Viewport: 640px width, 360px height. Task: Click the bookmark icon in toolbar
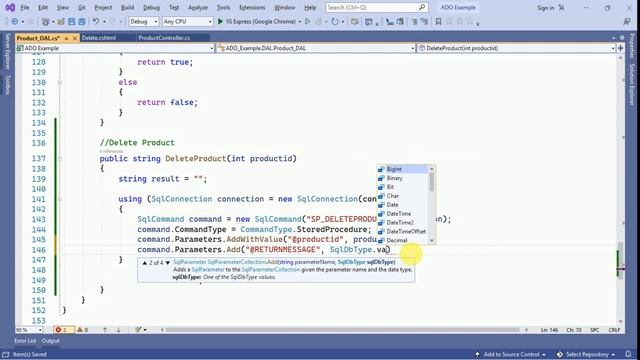tap(438, 22)
